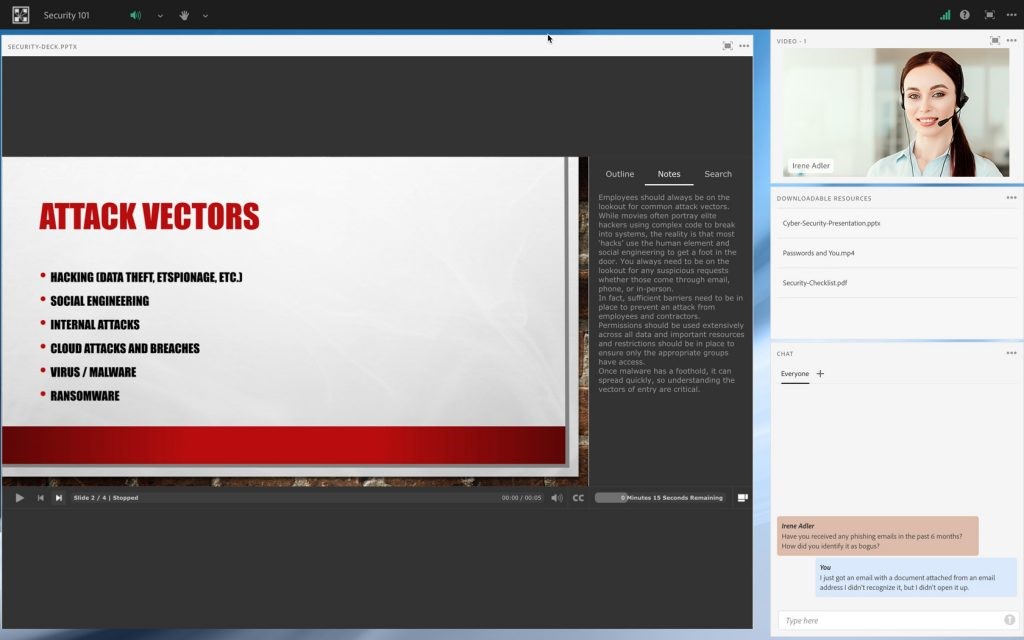The height and width of the screenshot is (640, 1024).
Task: Expand the speaker options dropdown arrow
Action: click(x=160, y=16)
